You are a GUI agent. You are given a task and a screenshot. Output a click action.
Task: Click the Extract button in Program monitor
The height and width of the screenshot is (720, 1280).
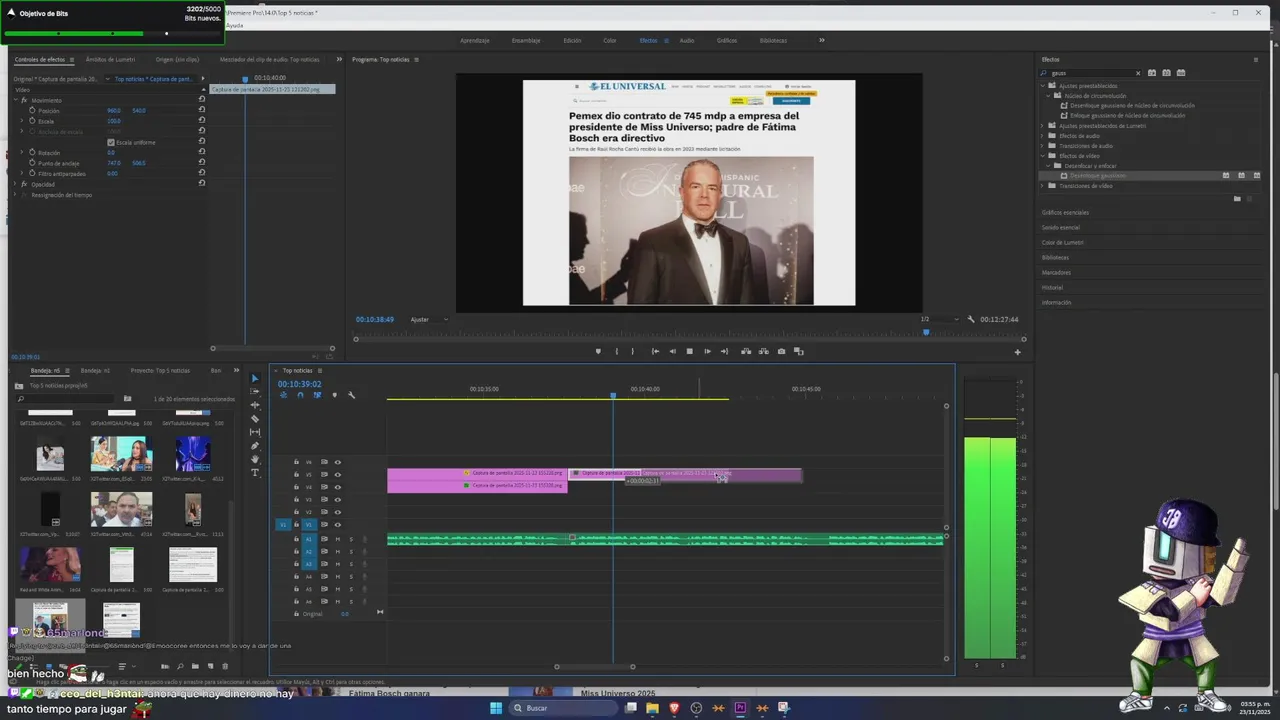click(x=764, y=351)
